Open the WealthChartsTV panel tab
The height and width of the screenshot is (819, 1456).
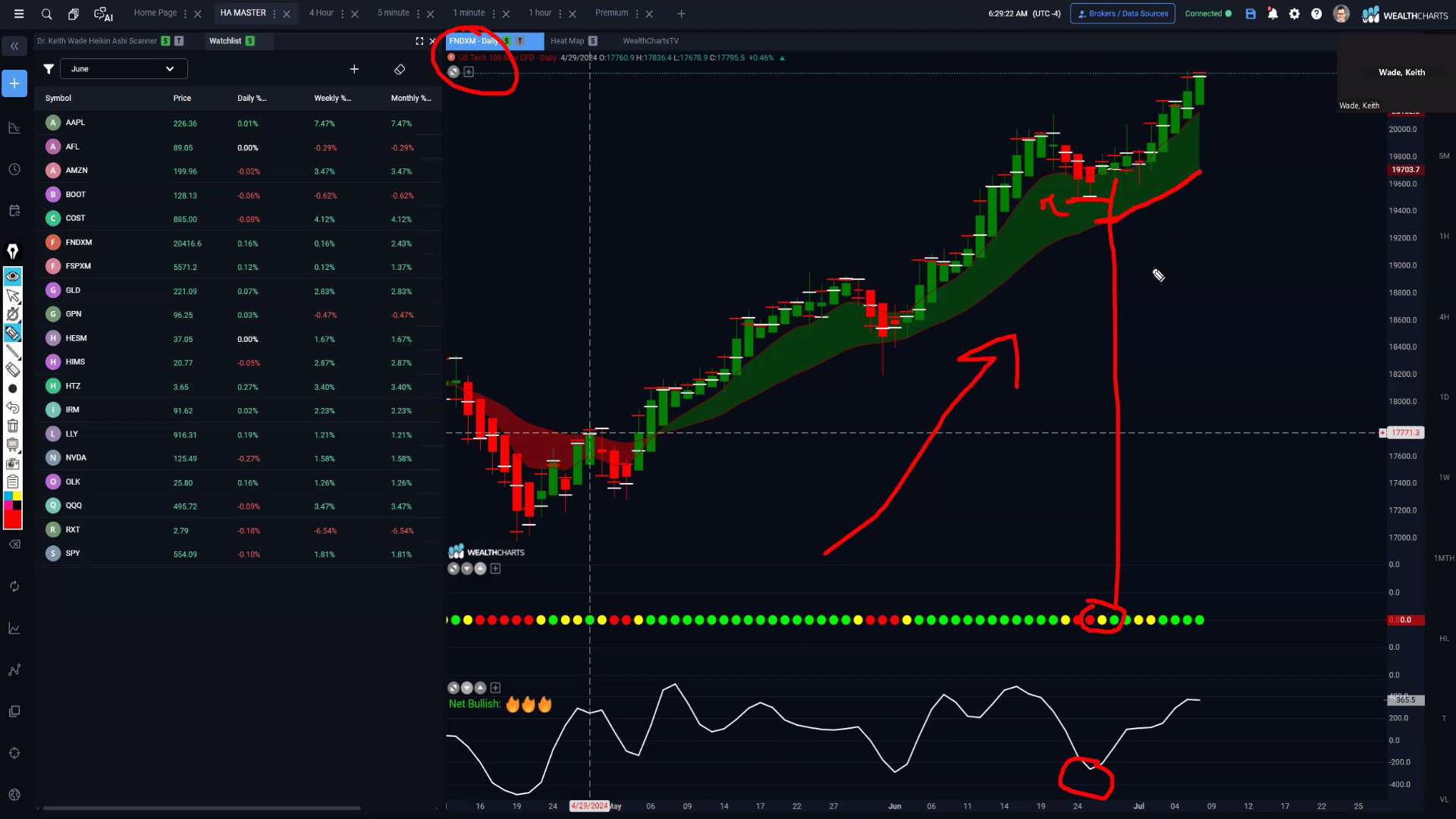tap(651, 41)
